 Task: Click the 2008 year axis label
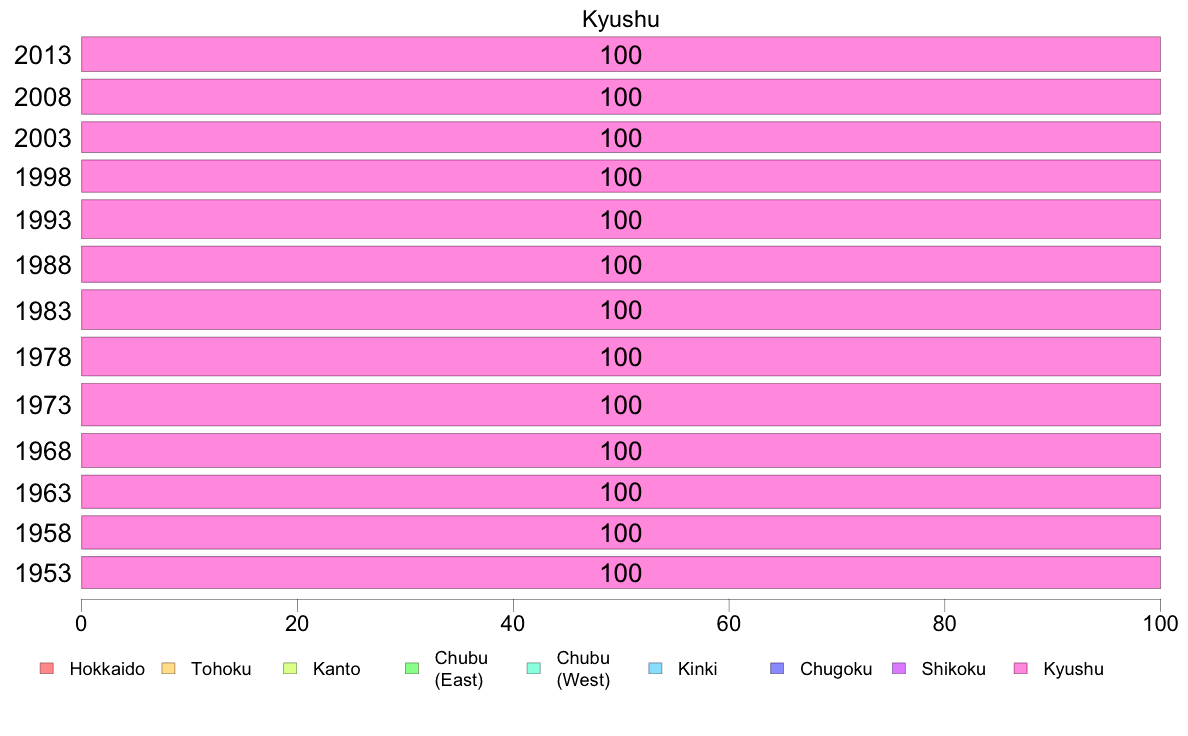(x=43, y=97)
